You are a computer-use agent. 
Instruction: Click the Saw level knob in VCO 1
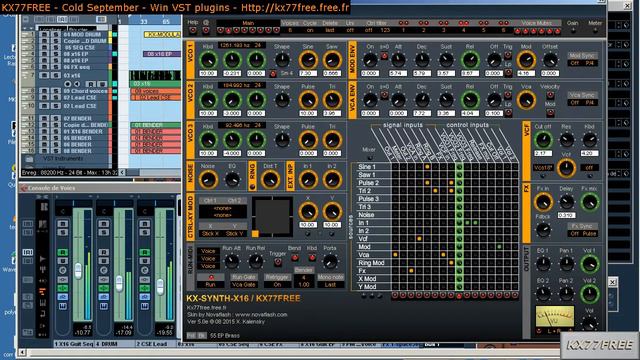click(332, 60)
